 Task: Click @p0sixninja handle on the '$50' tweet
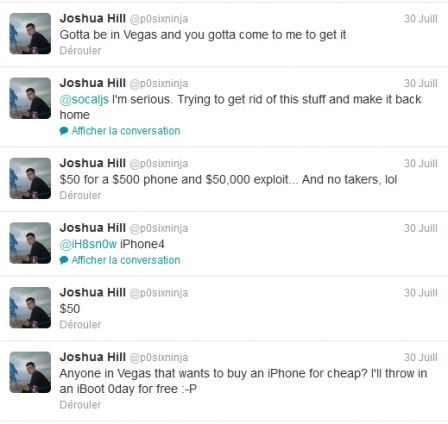tap(159, 293)
